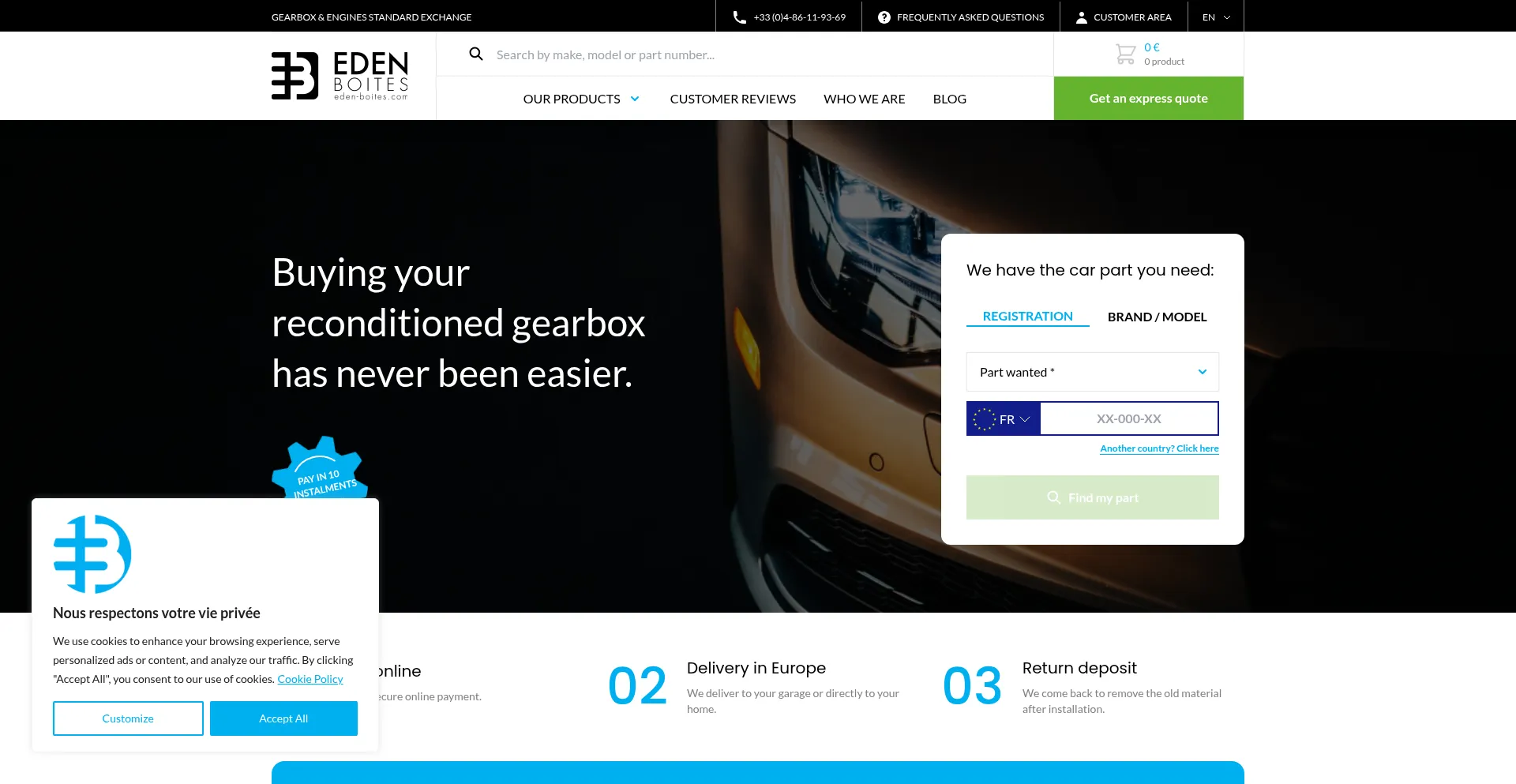Select the Registration tab

coord(1027,316)
